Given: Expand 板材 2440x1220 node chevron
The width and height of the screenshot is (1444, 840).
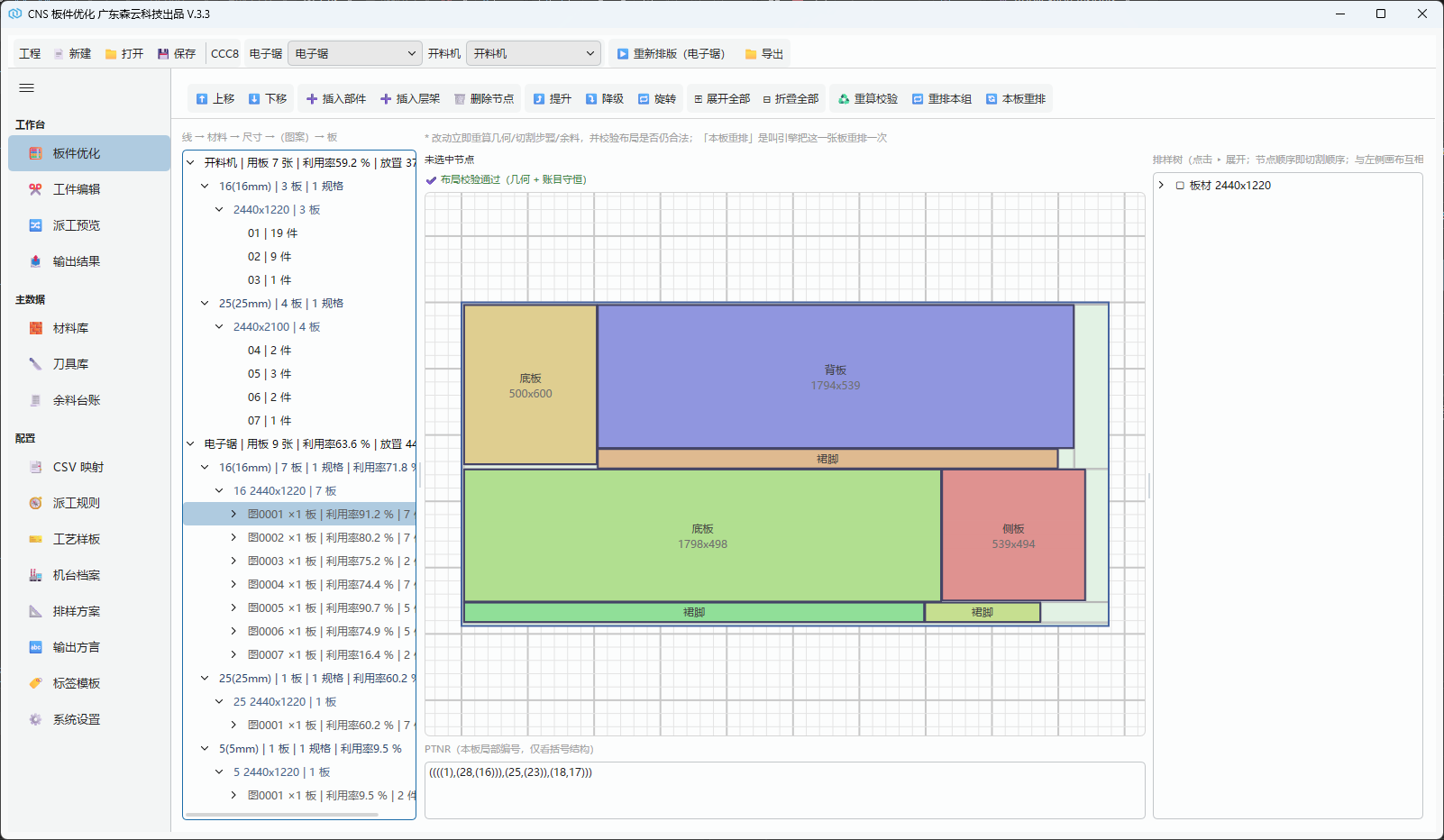Looking at the screenshot, I should (x=1162, y=186).
